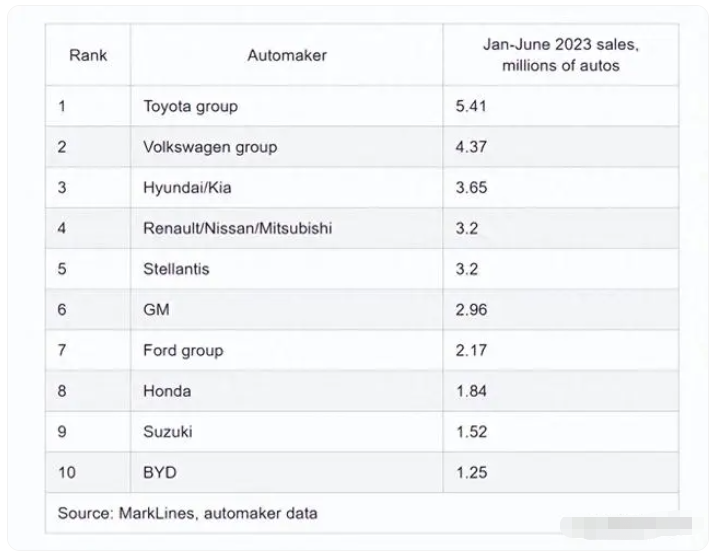
Task: Click the Rank column header
Action: tap(88, 55)
